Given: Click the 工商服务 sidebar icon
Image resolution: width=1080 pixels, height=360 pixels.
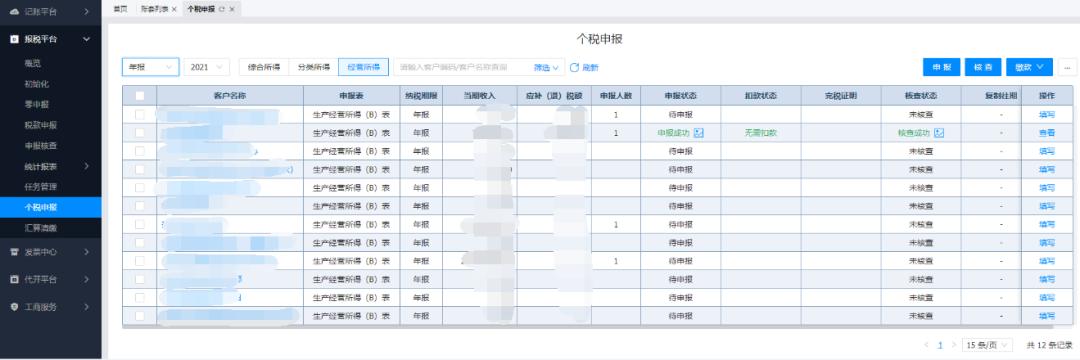Looking at the screenshot, I should coord(14,307).
